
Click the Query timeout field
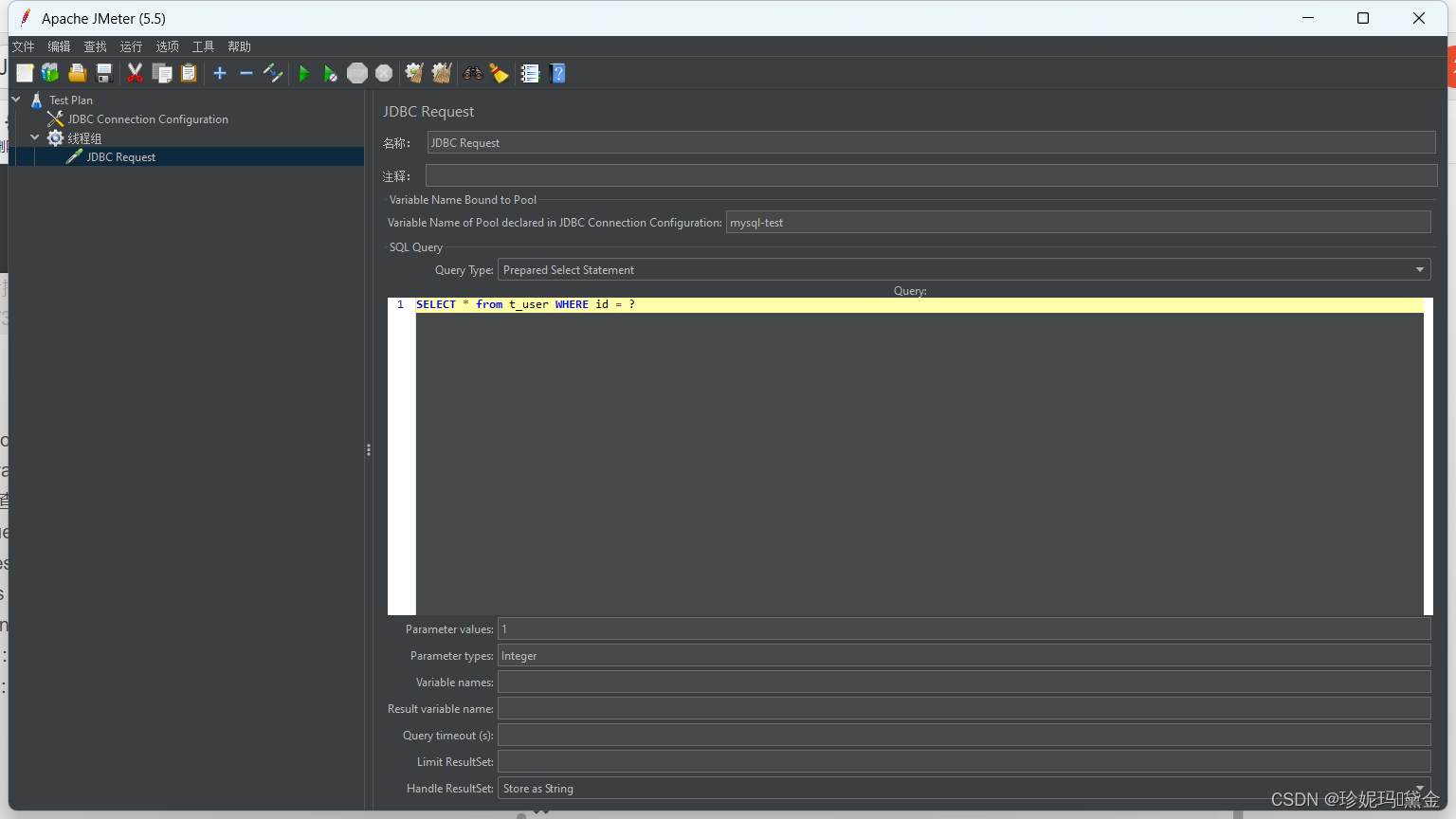[x=964, y=736]
